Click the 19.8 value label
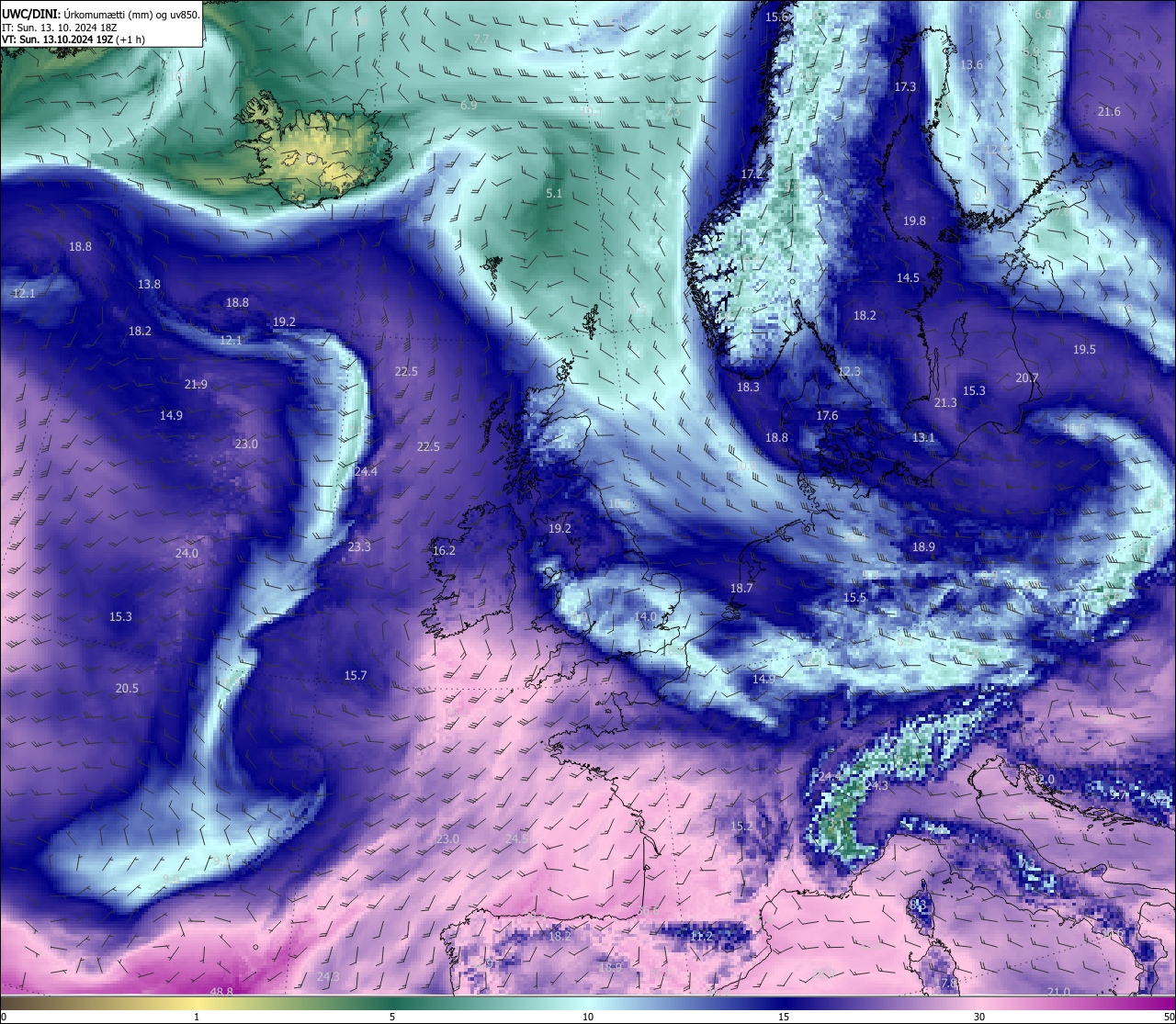1176x1024 pixels. pos(914,221)
